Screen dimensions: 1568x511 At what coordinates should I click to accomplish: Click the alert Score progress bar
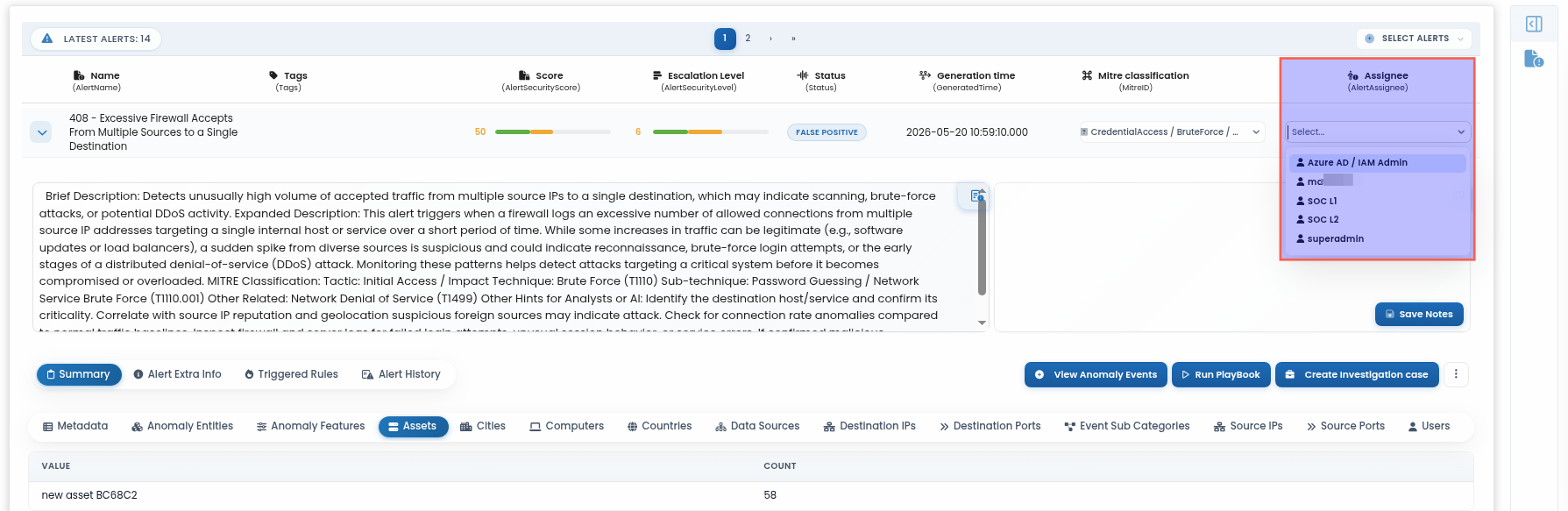click(552, 131)
